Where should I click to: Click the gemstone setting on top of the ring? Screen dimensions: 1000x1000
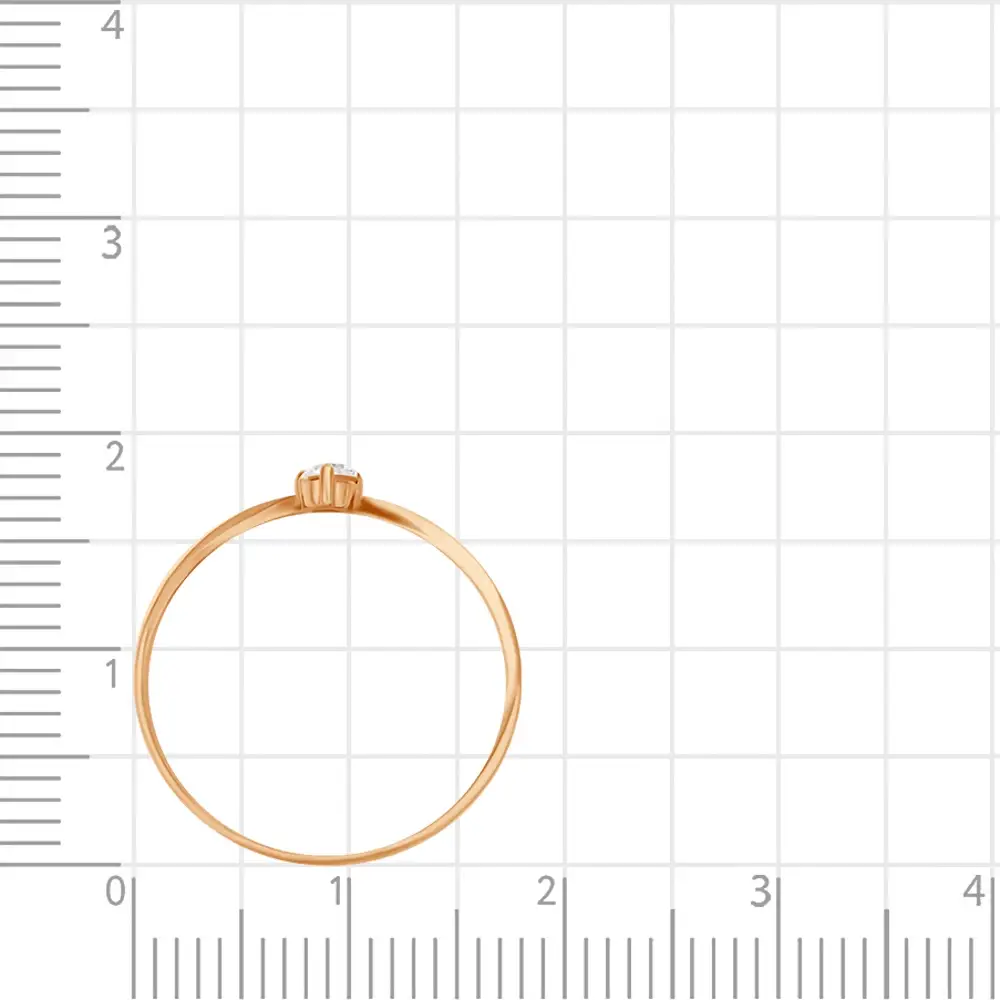[328, 487]
